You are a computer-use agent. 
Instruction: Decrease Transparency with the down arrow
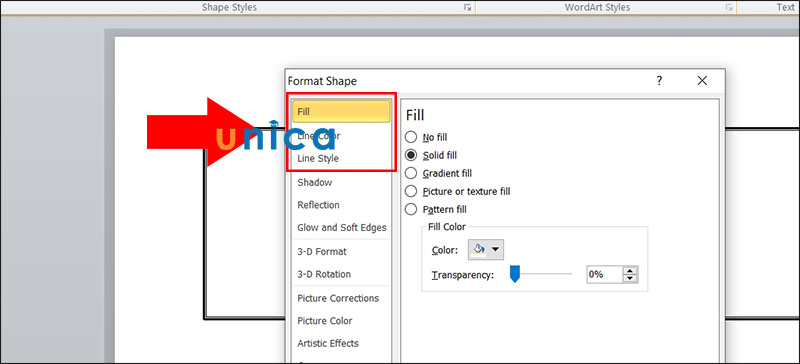click(x=631, y=279)
